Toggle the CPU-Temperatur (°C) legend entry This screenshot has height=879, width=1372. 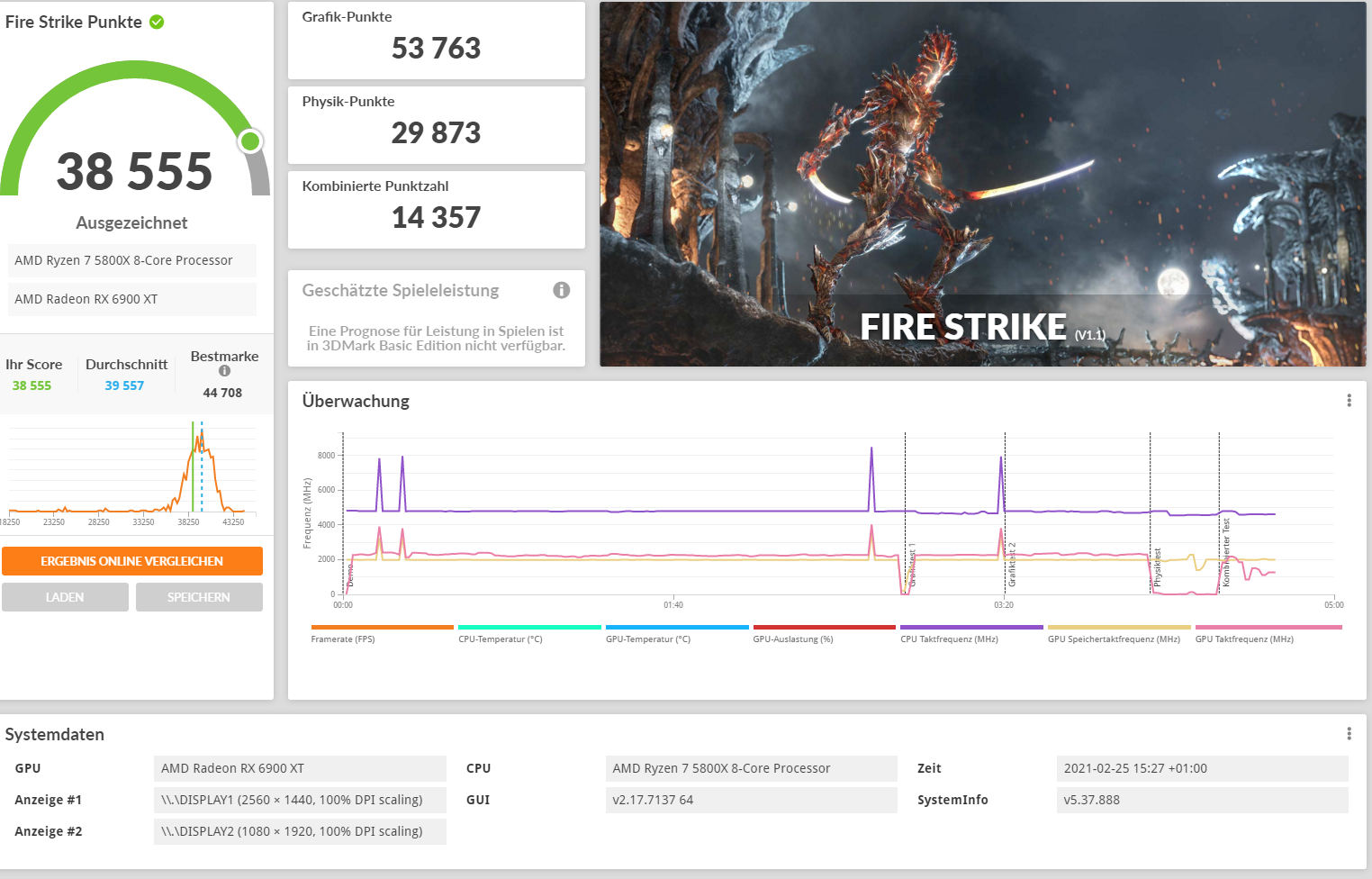point(529,634)
